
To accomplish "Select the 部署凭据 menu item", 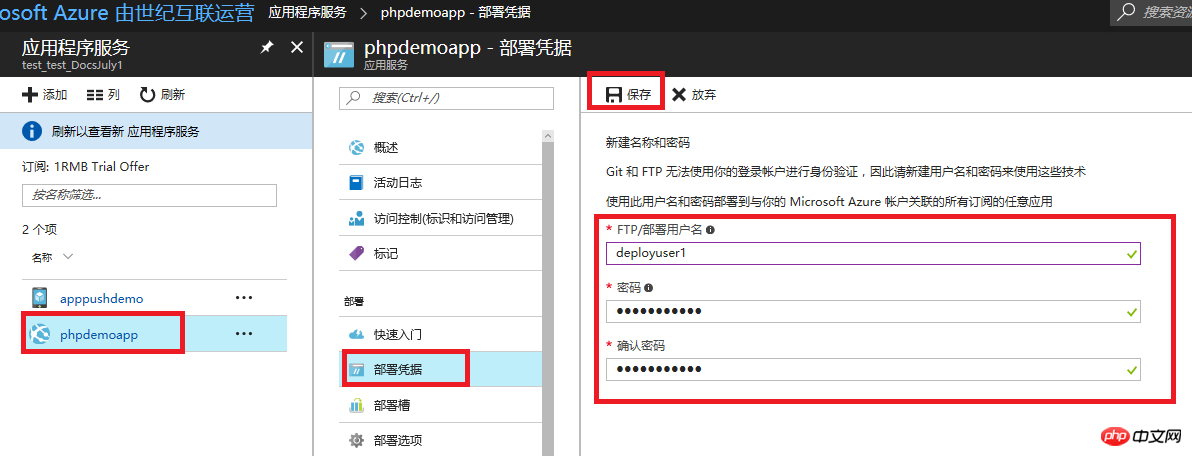I will tap(440, 370).
